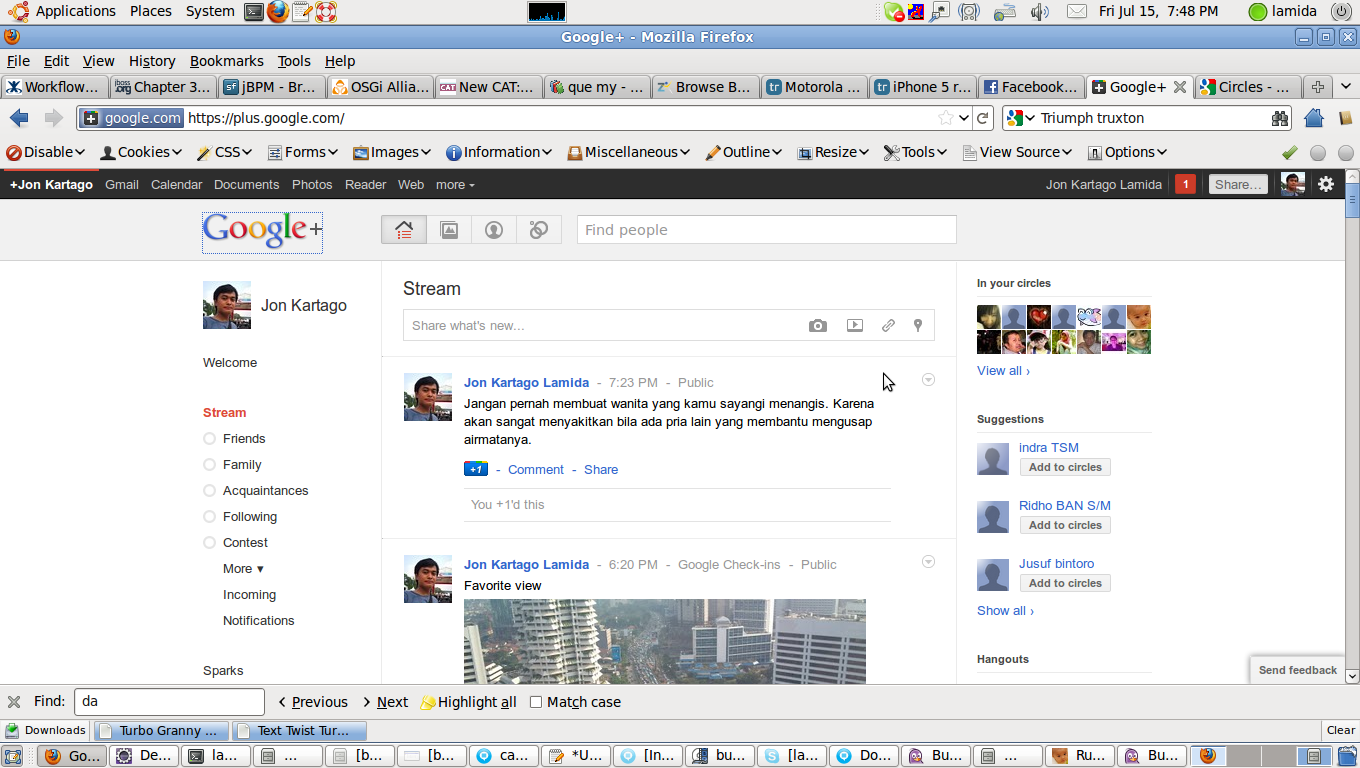The image size is (1360, 768).
Task: Bookmark this page with the star
Action: coord(946,118)
